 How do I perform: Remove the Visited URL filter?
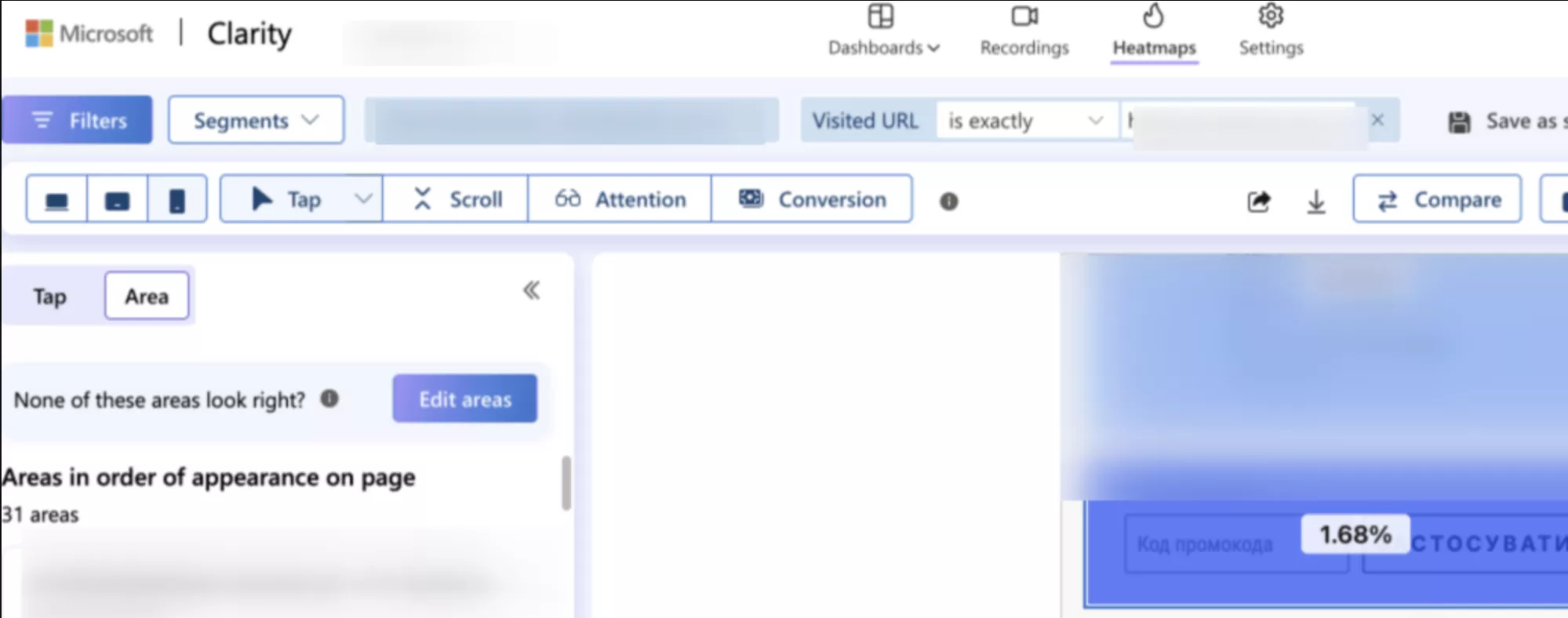click(1377, 120)
